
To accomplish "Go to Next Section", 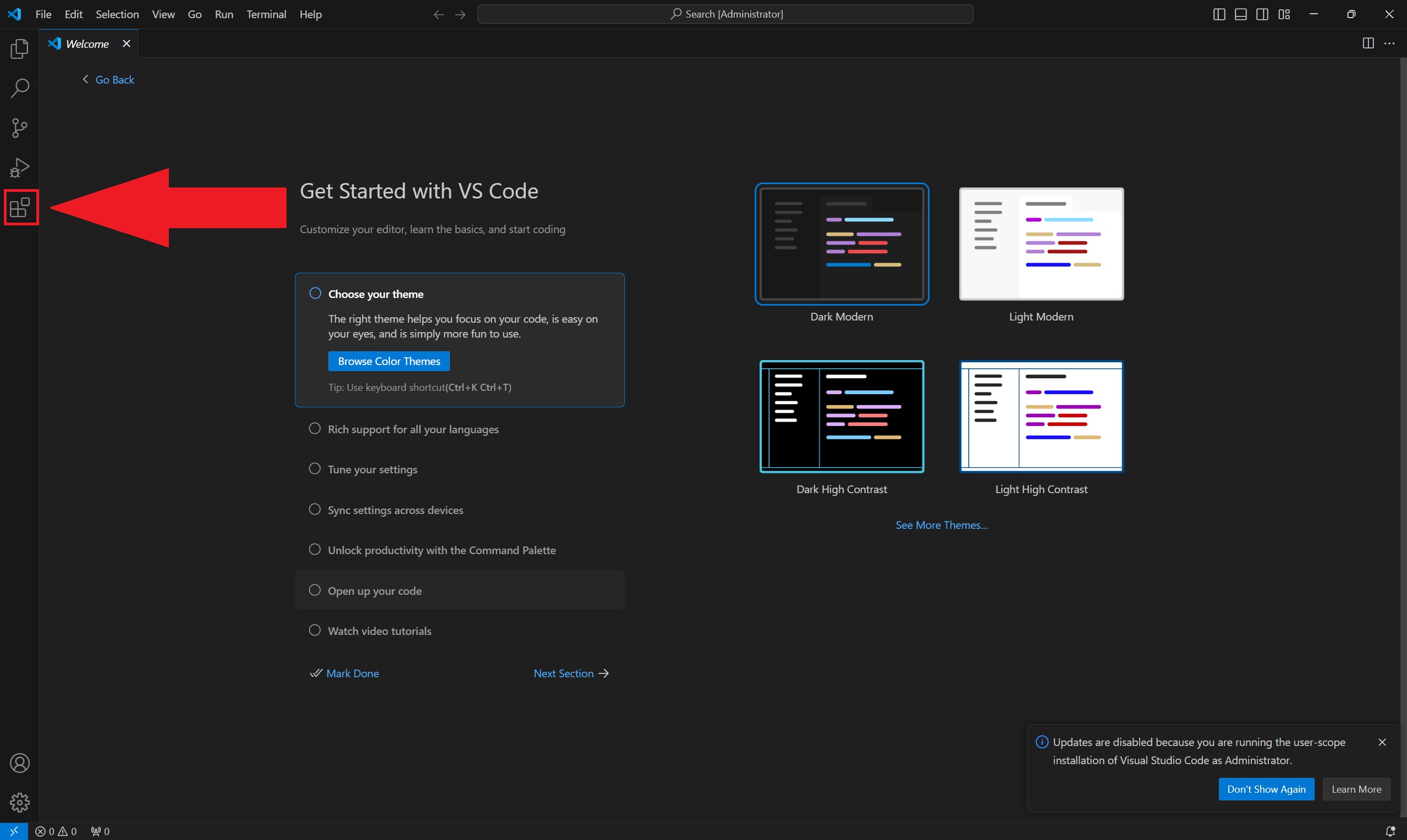I will point(571,673).
